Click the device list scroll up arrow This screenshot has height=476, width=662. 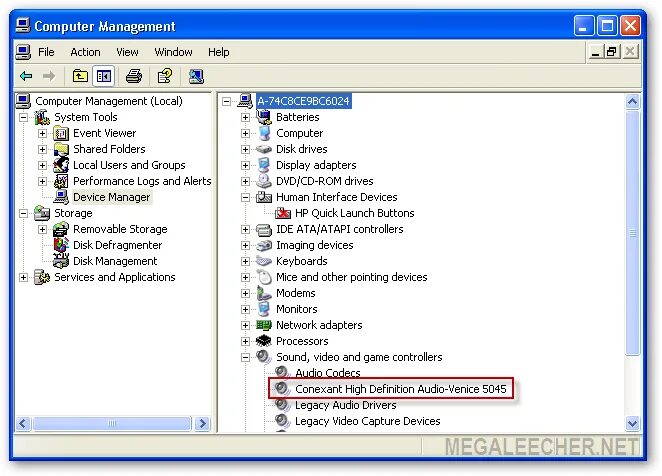coord(632,101)
